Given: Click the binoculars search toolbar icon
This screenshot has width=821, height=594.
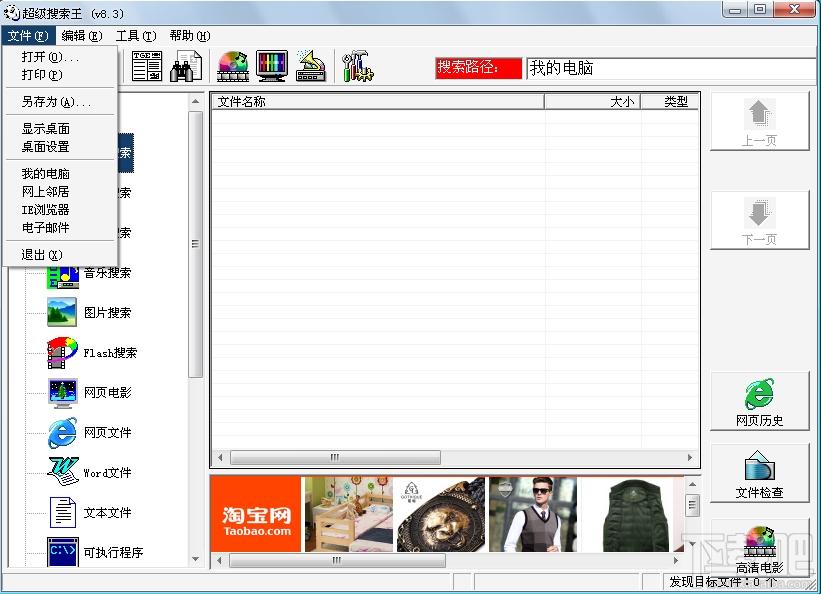Looking at the screenshot, I should coord(186,67).
